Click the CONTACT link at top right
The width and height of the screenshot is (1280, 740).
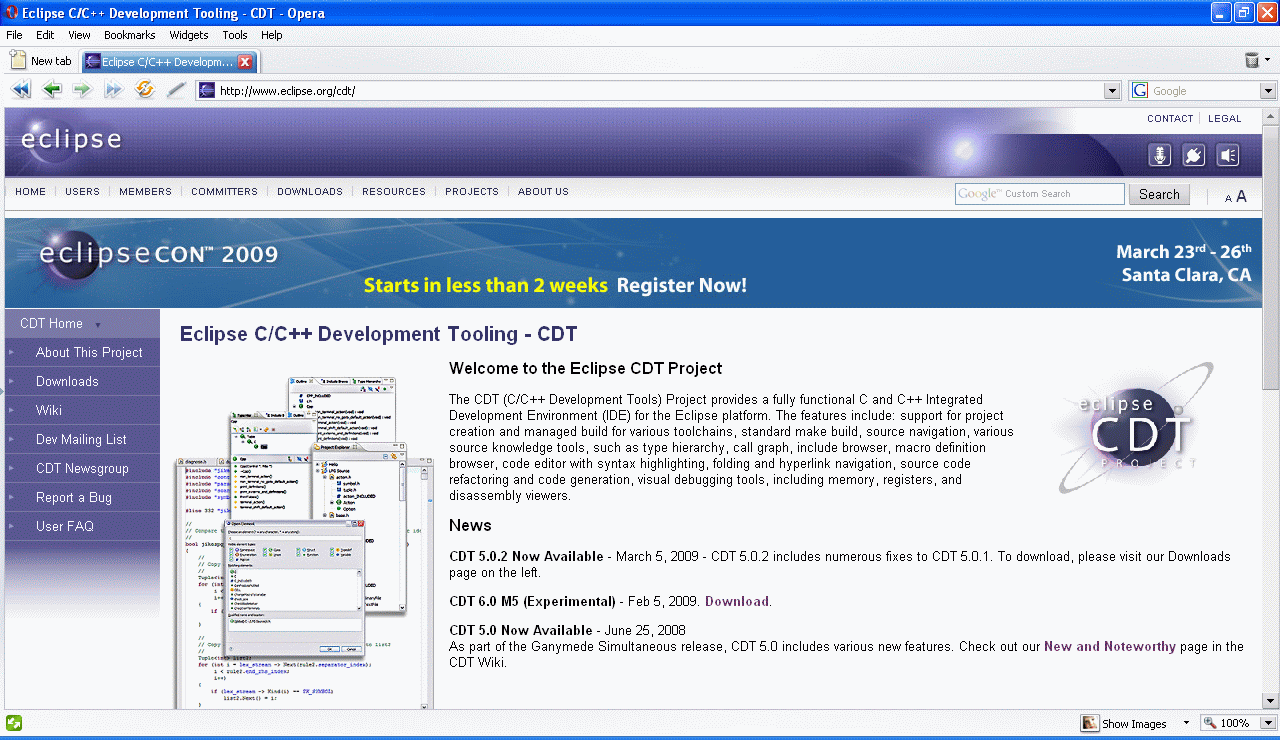(x=1170, y=118)
